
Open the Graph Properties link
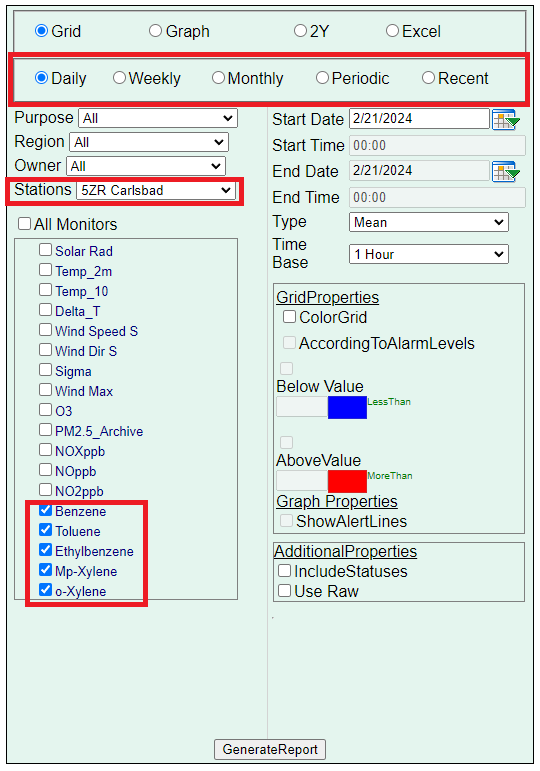337,501
